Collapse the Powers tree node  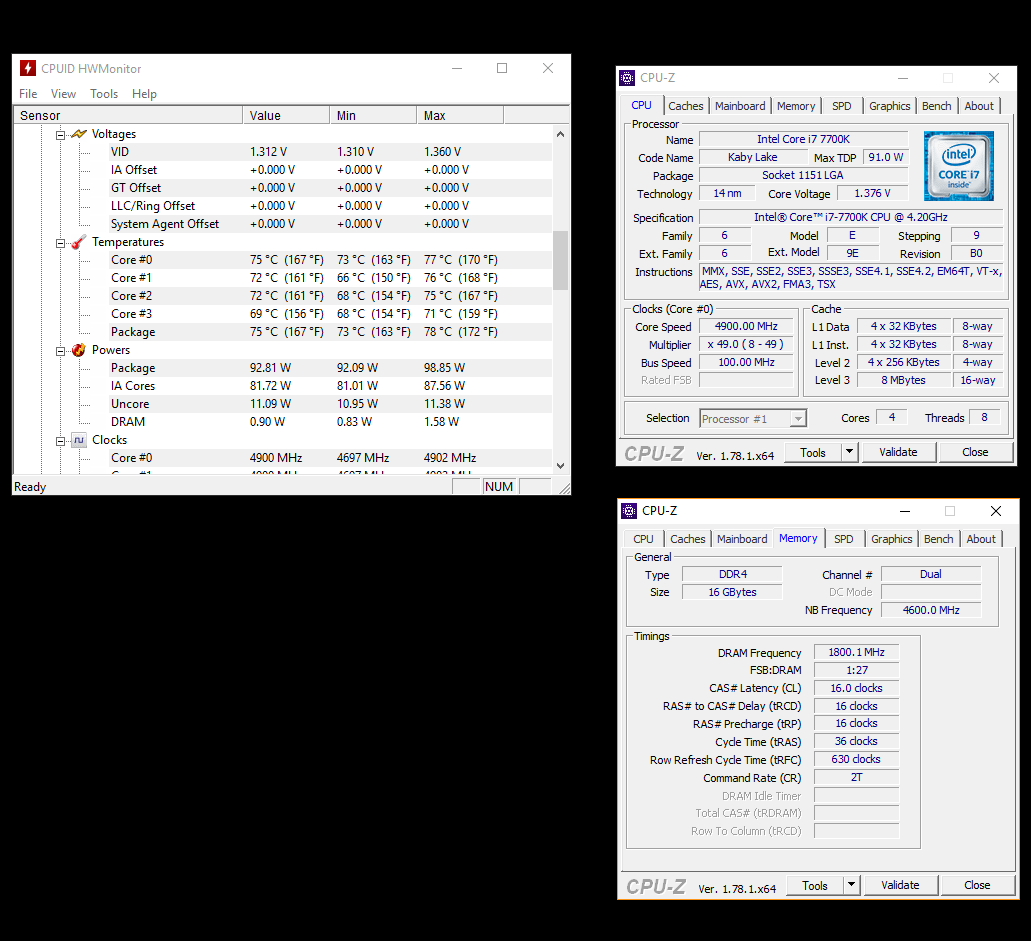[x=60, y=351]
